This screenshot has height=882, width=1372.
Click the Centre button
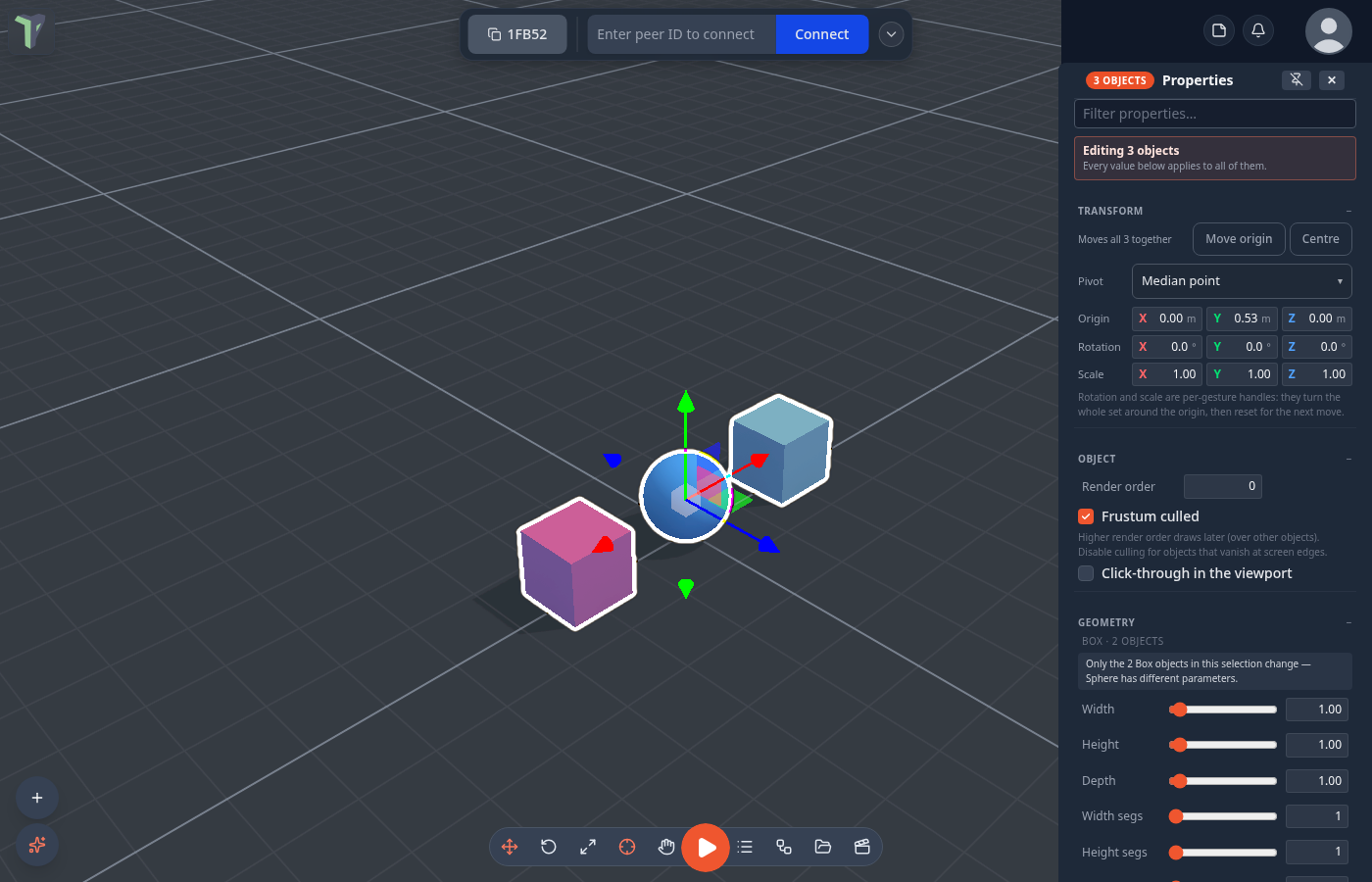(x=1321, y=239)
